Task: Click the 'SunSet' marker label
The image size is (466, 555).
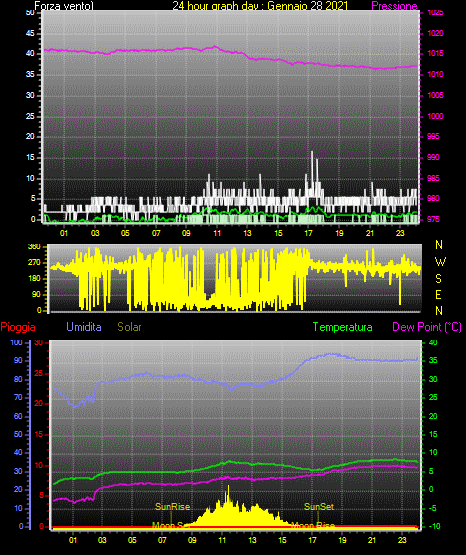Action: tap(319, 507)
